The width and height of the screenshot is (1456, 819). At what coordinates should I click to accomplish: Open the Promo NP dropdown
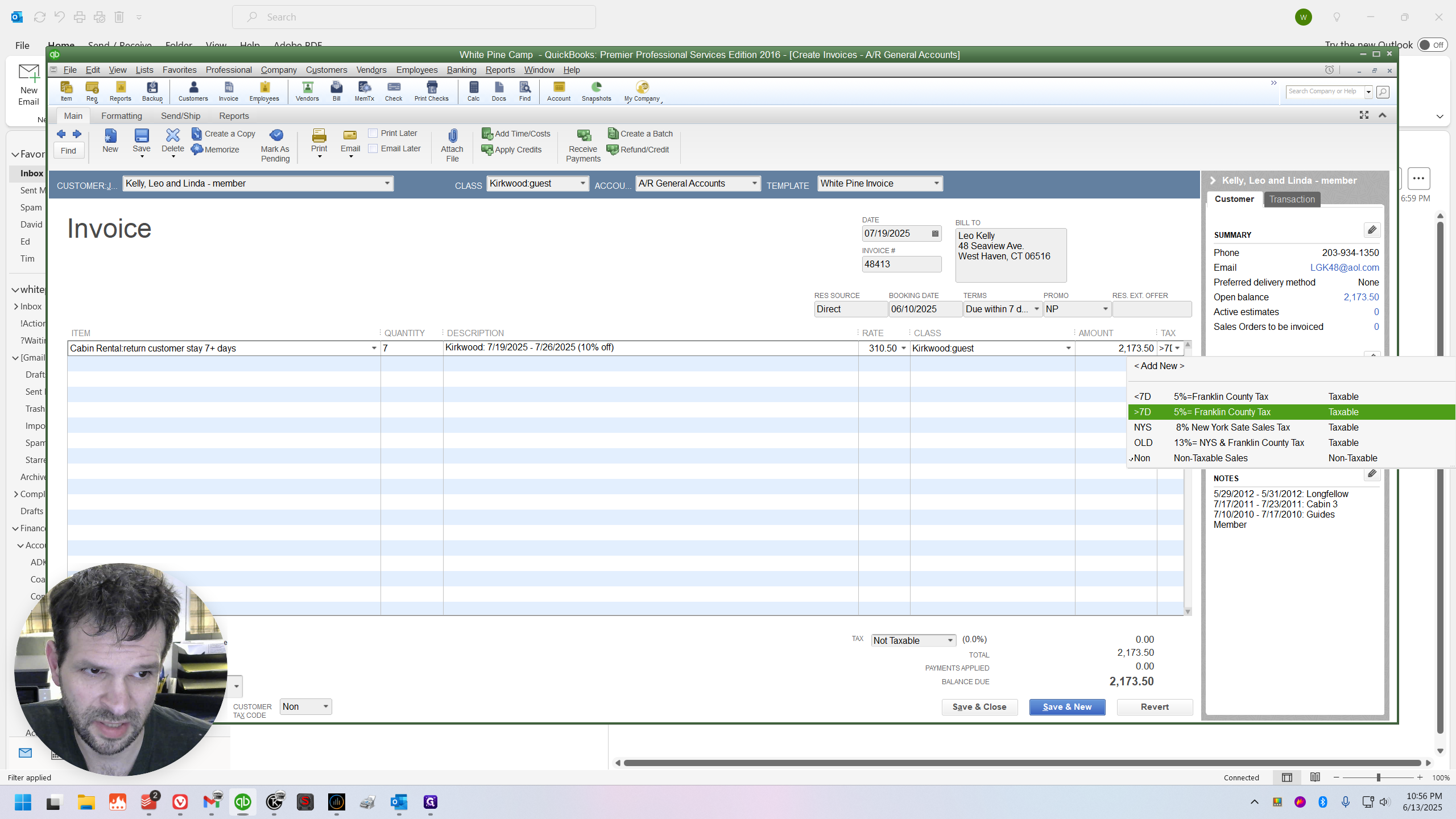(x=1105, y=309)
